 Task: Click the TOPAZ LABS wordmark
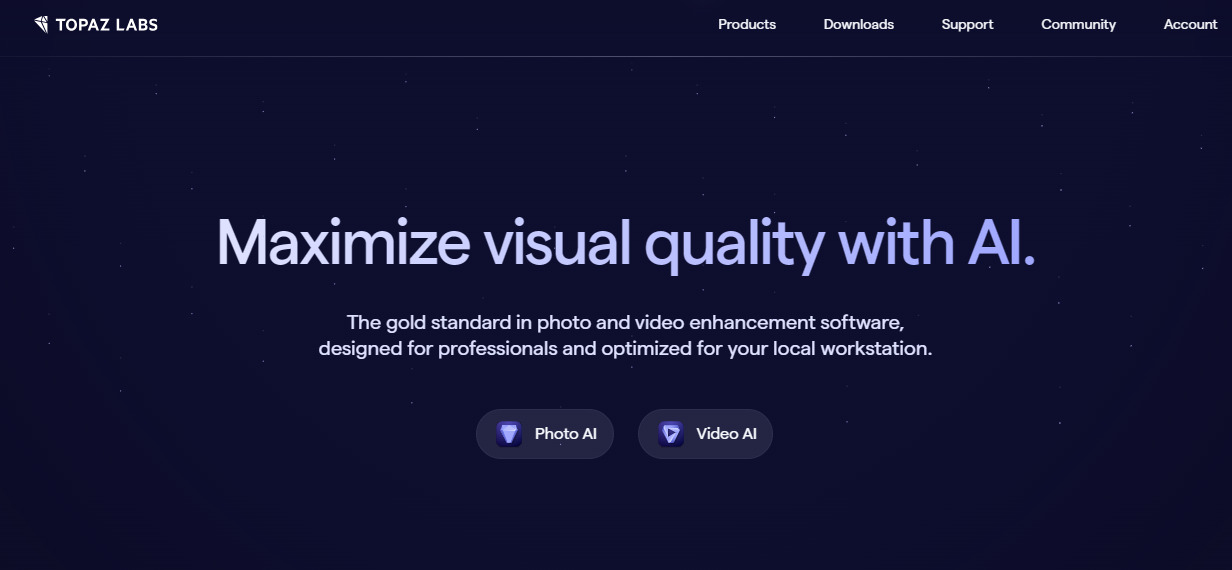[107, 24]
